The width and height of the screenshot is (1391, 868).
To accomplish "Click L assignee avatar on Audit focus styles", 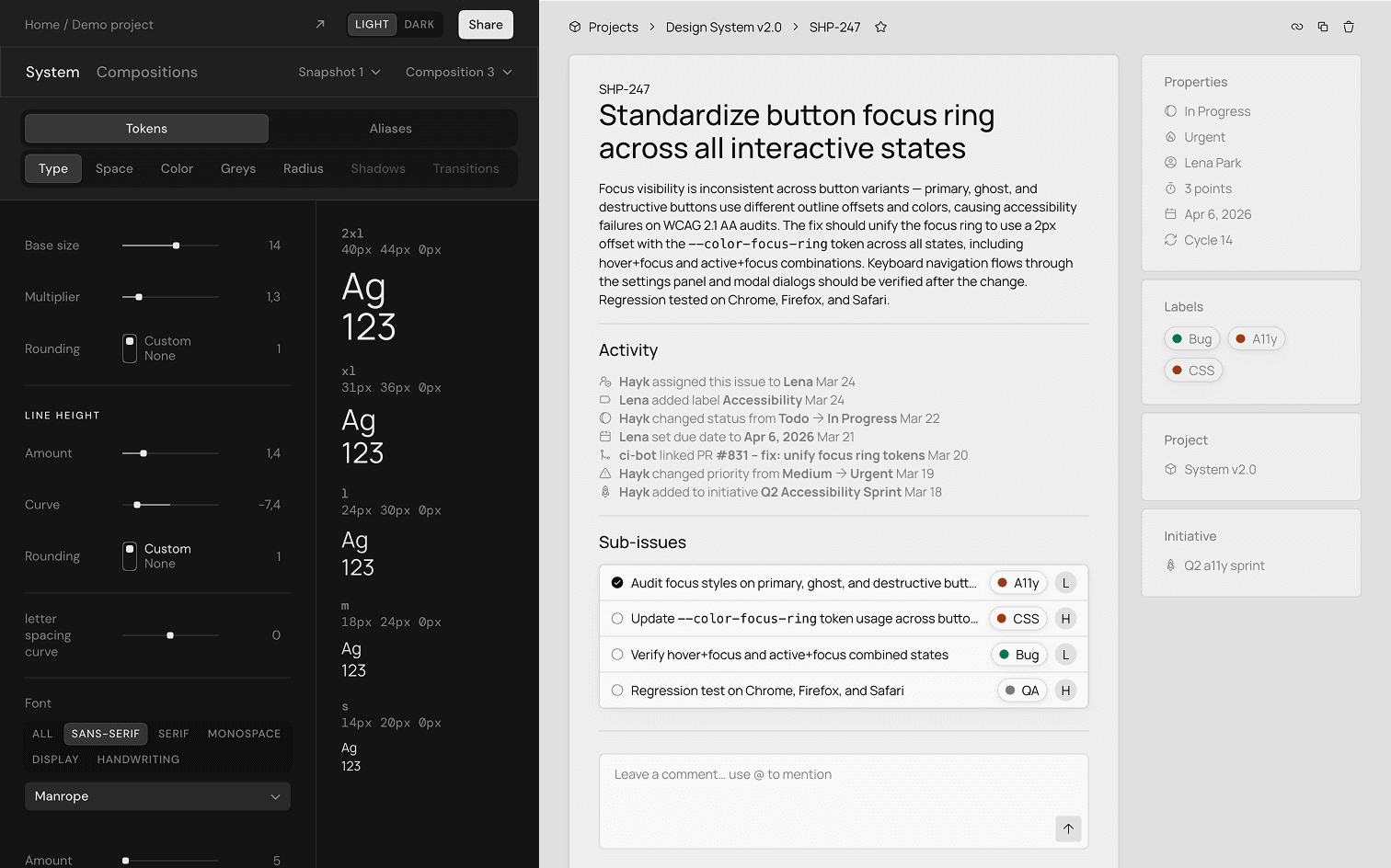I will (1066, 583).
